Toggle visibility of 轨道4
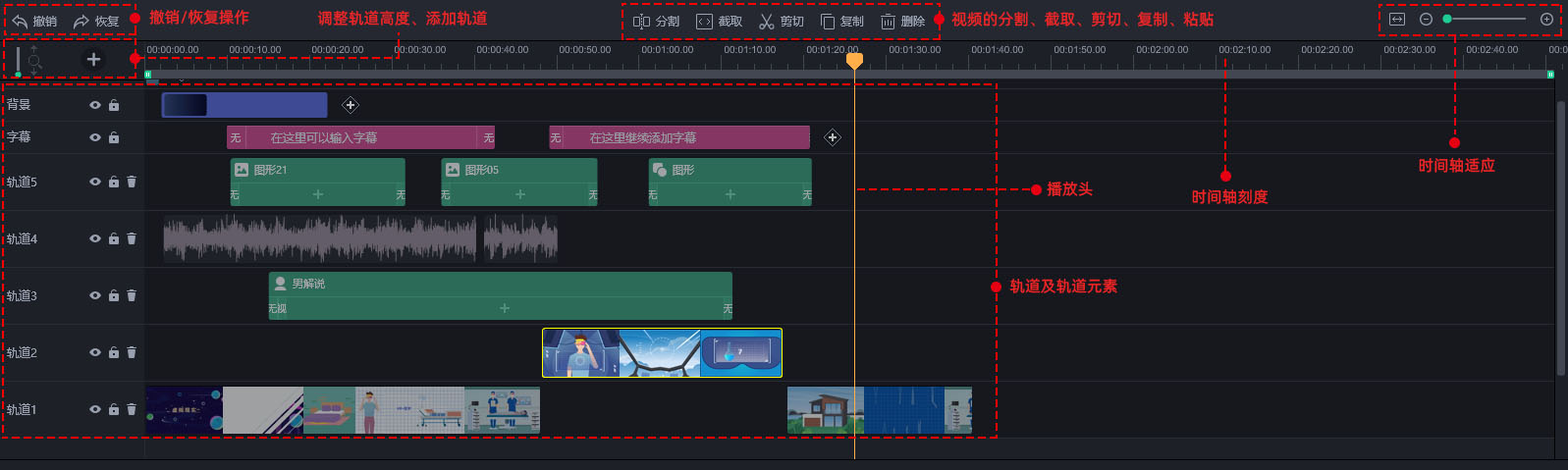1568x470 pixels. click(95, 238)
